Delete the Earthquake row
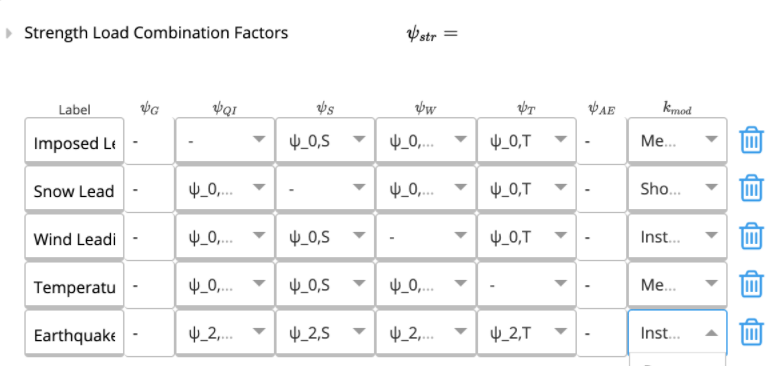Screen dimensions: 780x366 point(751,332)
